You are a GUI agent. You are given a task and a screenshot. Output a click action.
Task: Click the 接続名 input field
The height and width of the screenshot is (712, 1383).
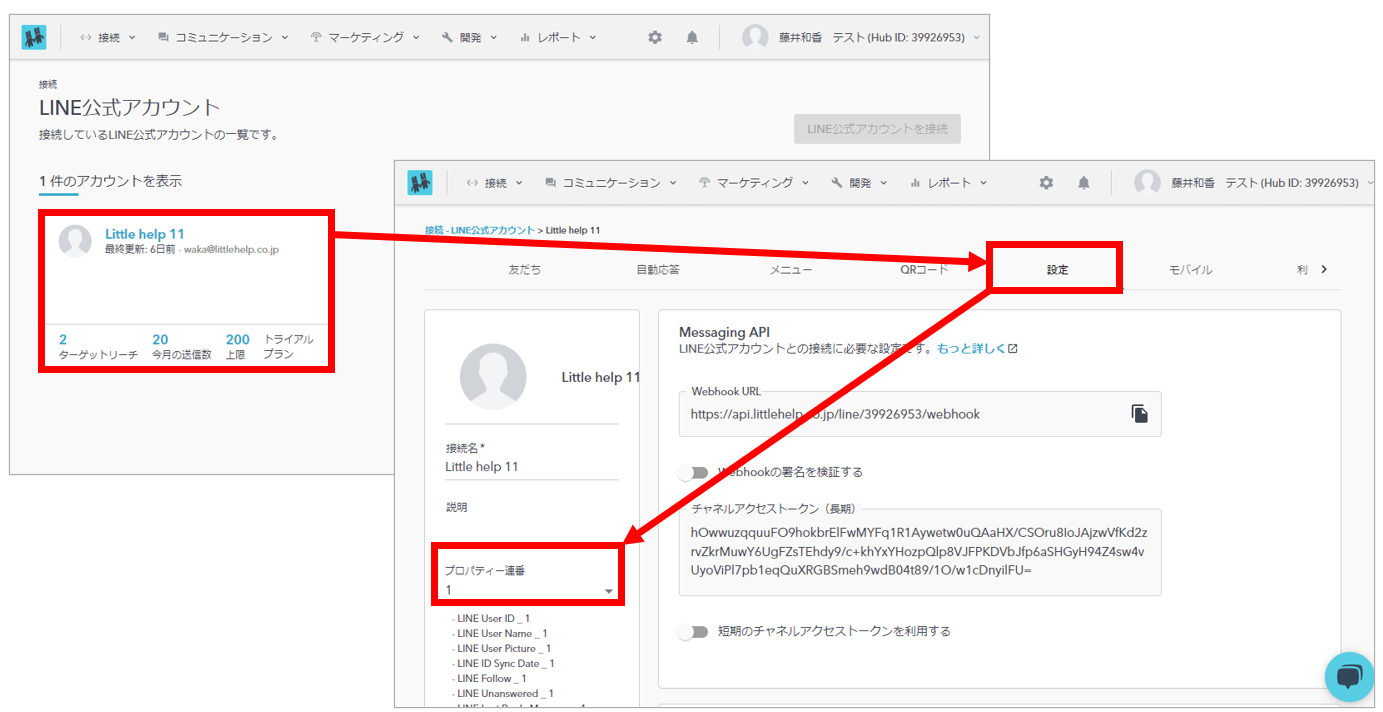[x=530, y=467]
